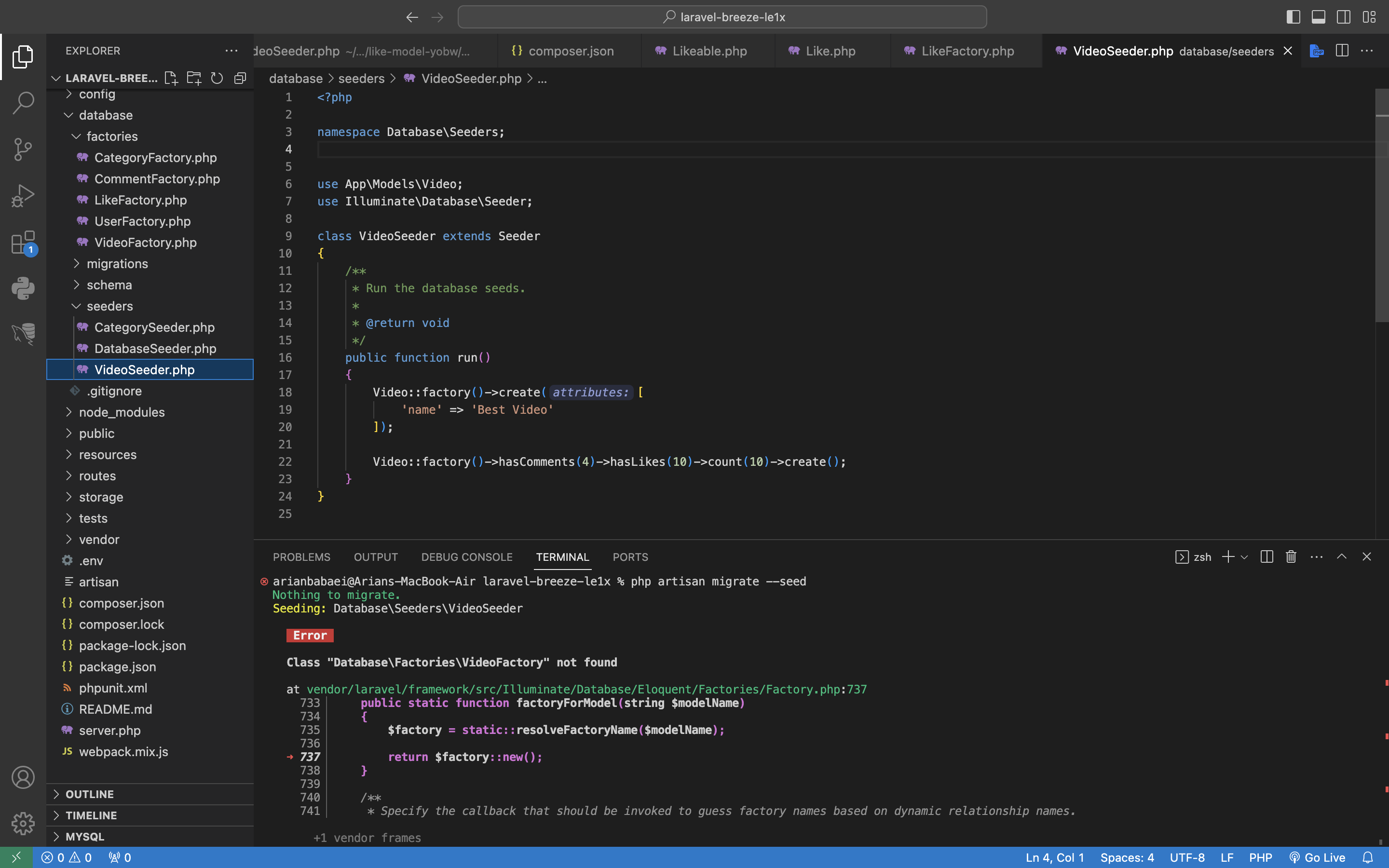Expand the schema folder
Screen dimensions: 1389x868
click(x=150, y=285)
